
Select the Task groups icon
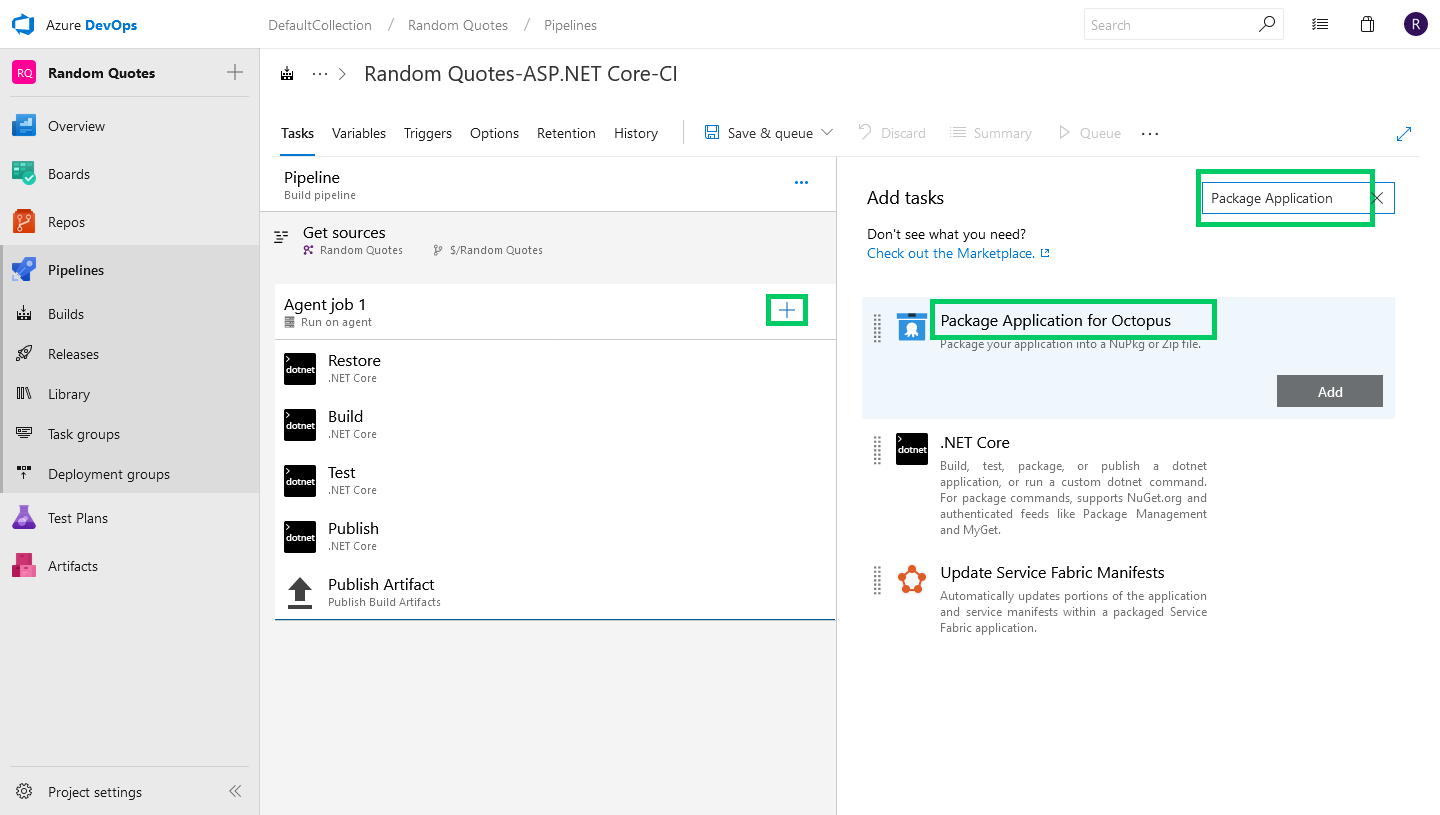[25, 434]
